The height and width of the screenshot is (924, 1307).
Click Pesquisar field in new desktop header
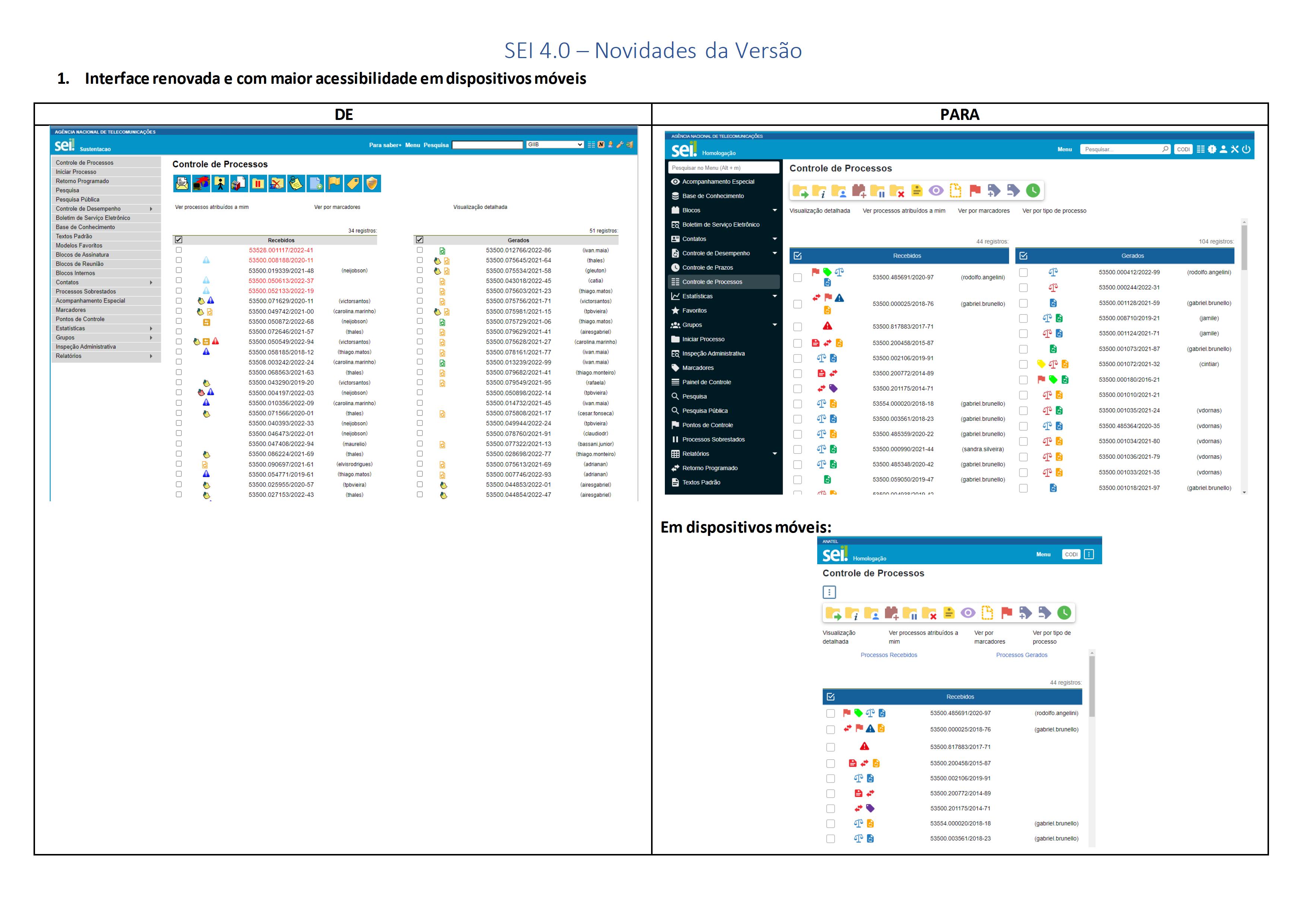tap(1125, 149)
